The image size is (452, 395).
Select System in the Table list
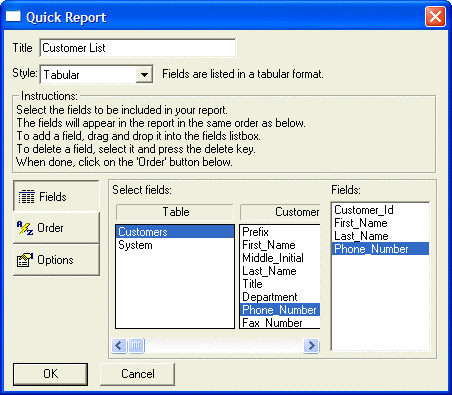tap(175, 245)
